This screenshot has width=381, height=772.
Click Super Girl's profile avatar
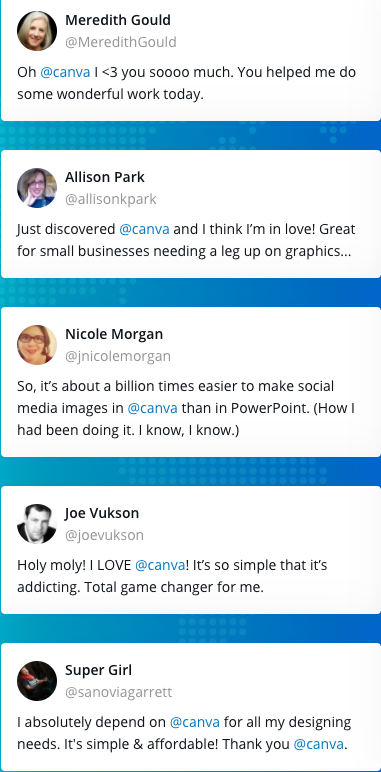click(x=37, y=681)
